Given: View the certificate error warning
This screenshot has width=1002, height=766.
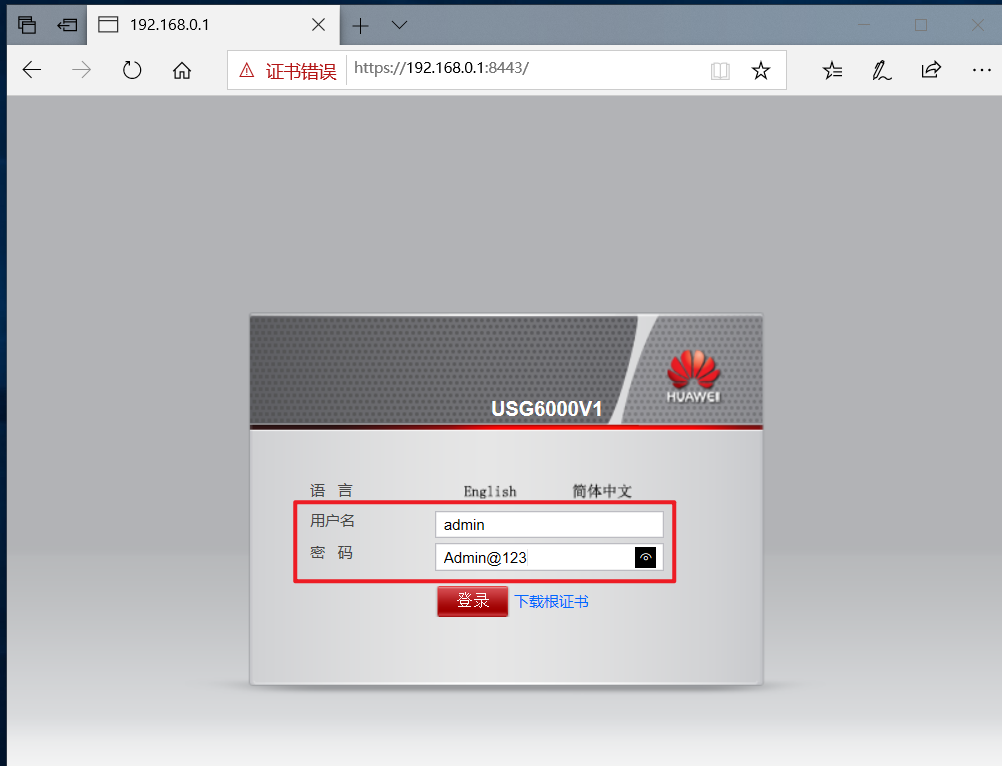Looking at the screenshot, I should point(288,70).
